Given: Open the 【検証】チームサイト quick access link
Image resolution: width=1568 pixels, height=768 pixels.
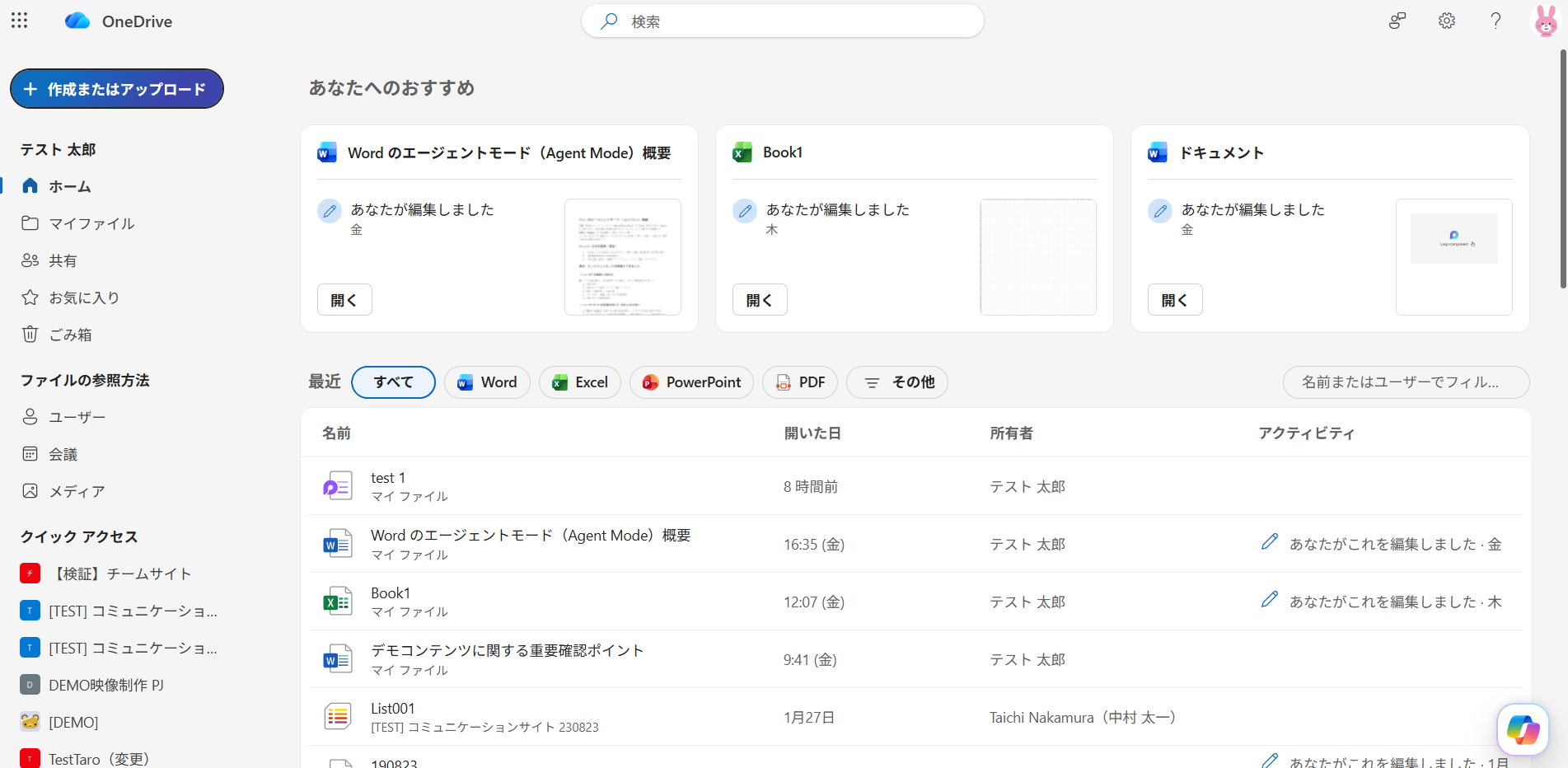Looking at the screenshot, I should coord(119,574).
